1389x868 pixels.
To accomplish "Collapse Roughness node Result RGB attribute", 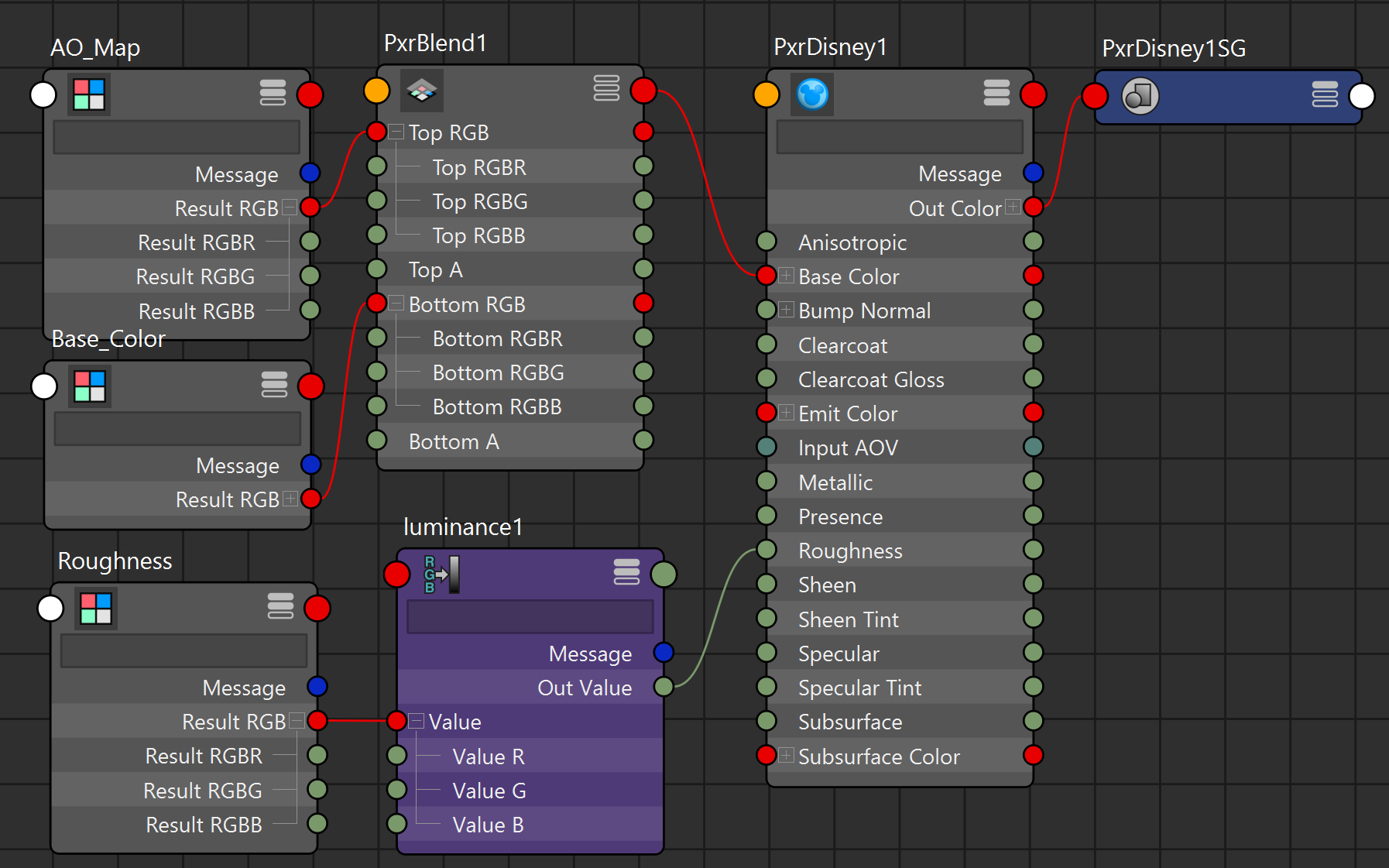I will 297,721.
